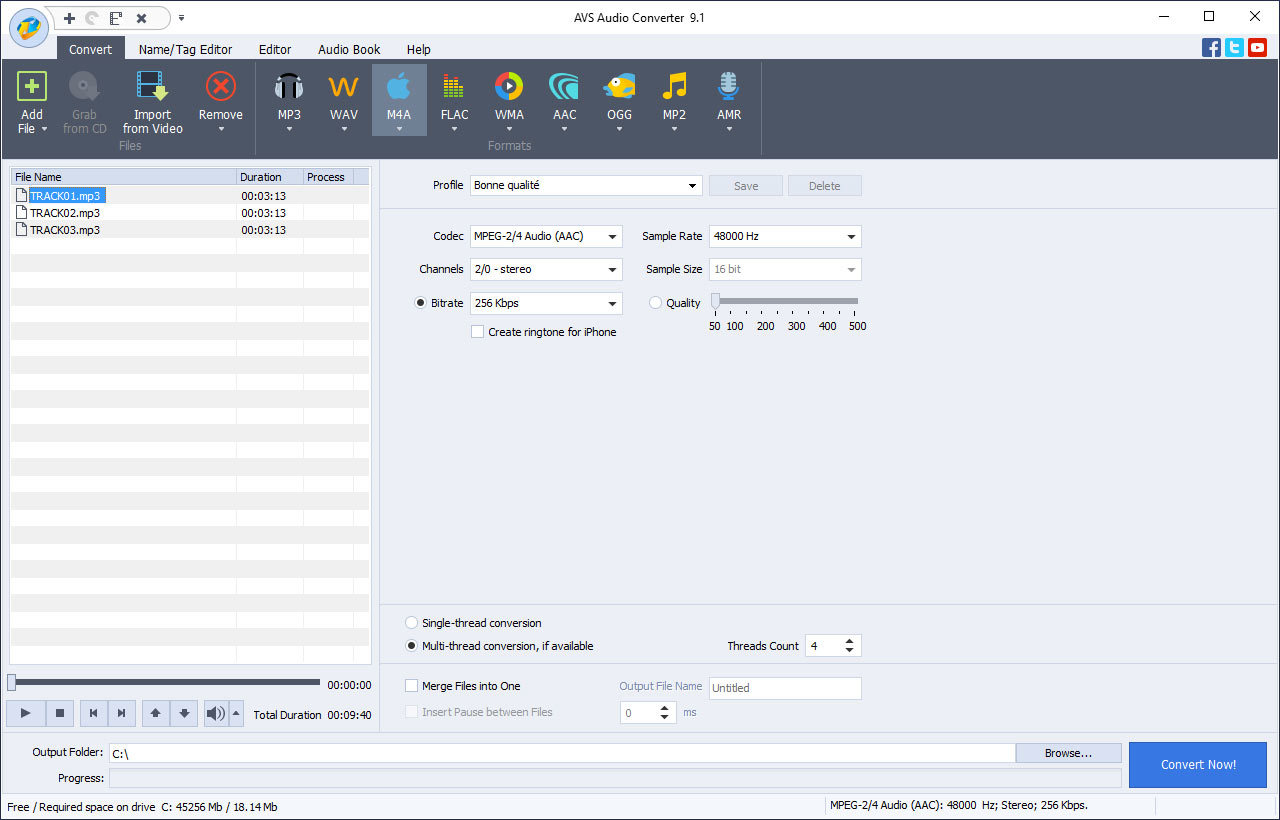This screenshot has width=1280, height=820.
Task: Increase the Threads Count value
Action: pyautogui.click(x=849, y=641)
